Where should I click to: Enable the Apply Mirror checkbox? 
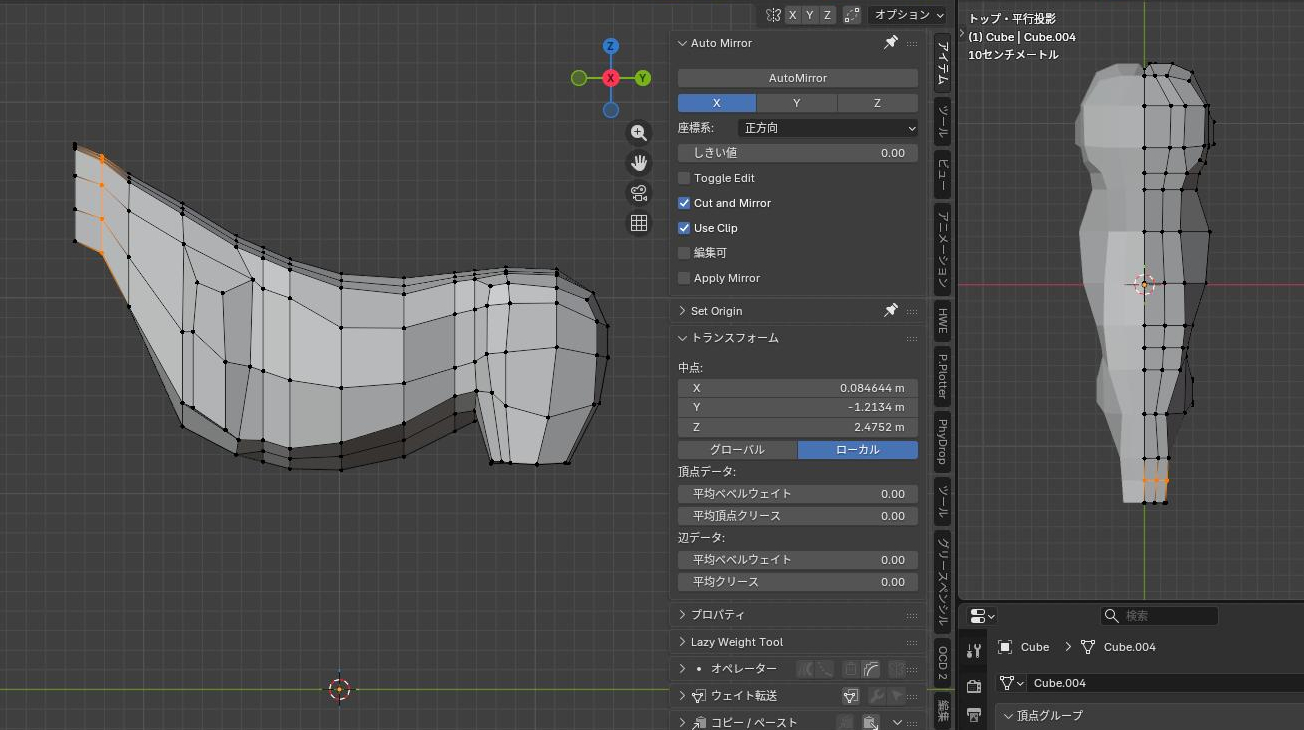684,278
